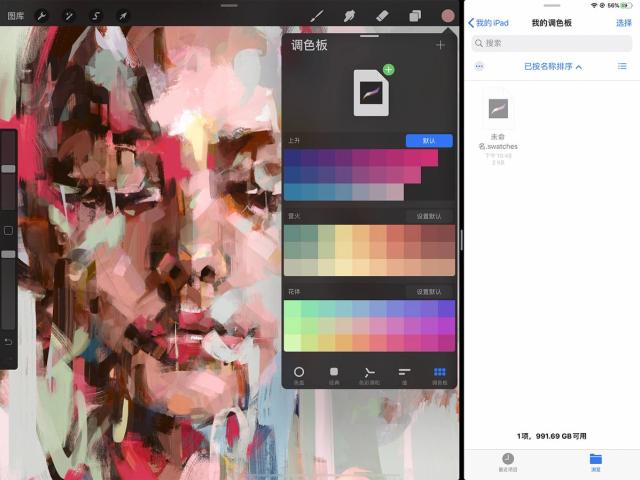Pick the dark blue first swatch in 上升 palette
This screenshot has height=480, width=640.
pyautogui.click(x=292, y=158)
